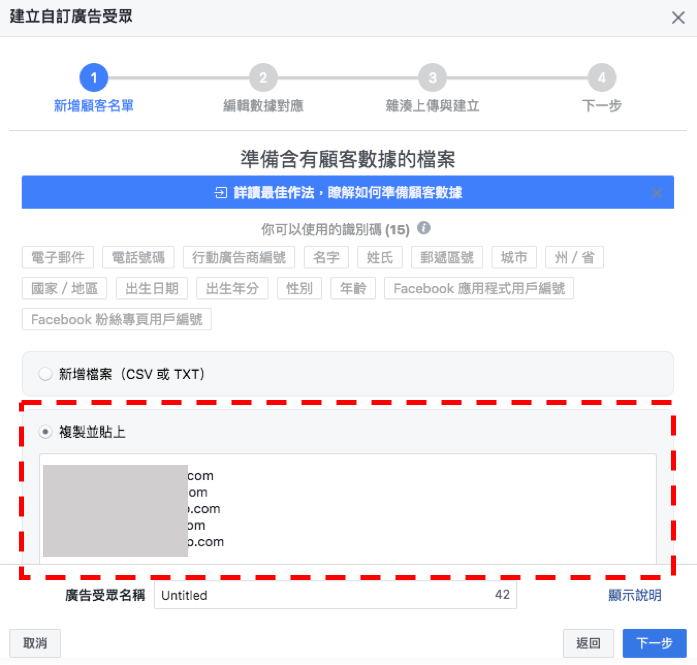This screenshot has width=697, height=665.
Task: Click step 2 circle 編輯數據對應
Action: click(262, 78)
